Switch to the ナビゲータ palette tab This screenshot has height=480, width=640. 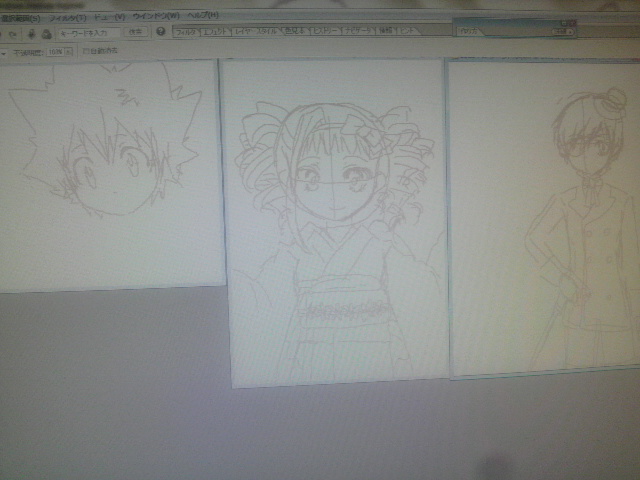(x=358, y=30)
